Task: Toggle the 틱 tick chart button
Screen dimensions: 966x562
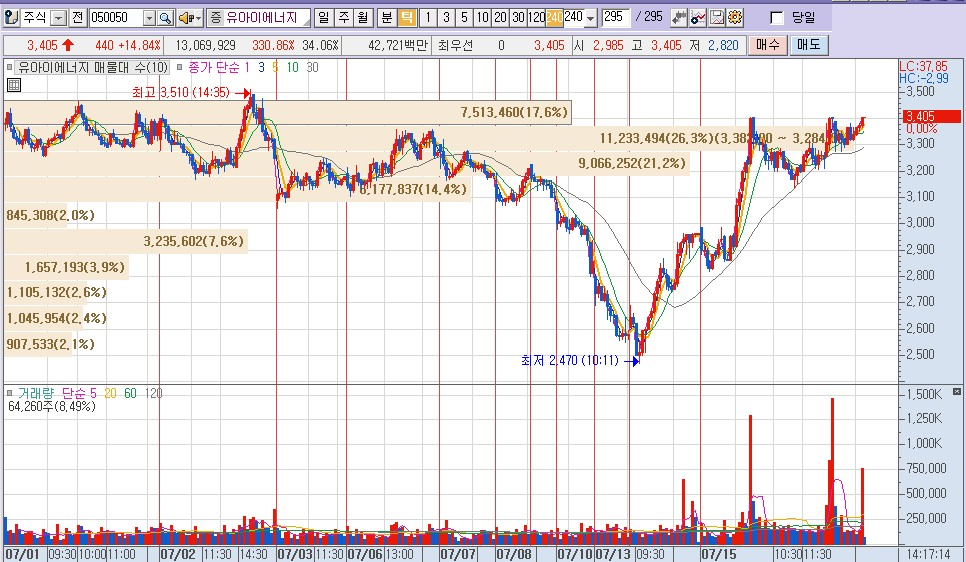Action: 406,18
